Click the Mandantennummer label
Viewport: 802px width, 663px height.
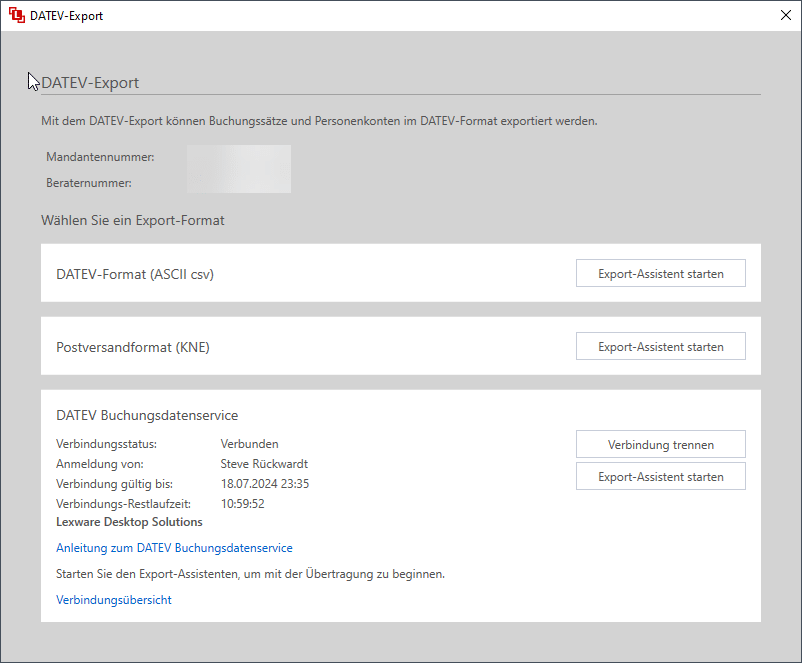pyautogui.click(x=100, y=157)
